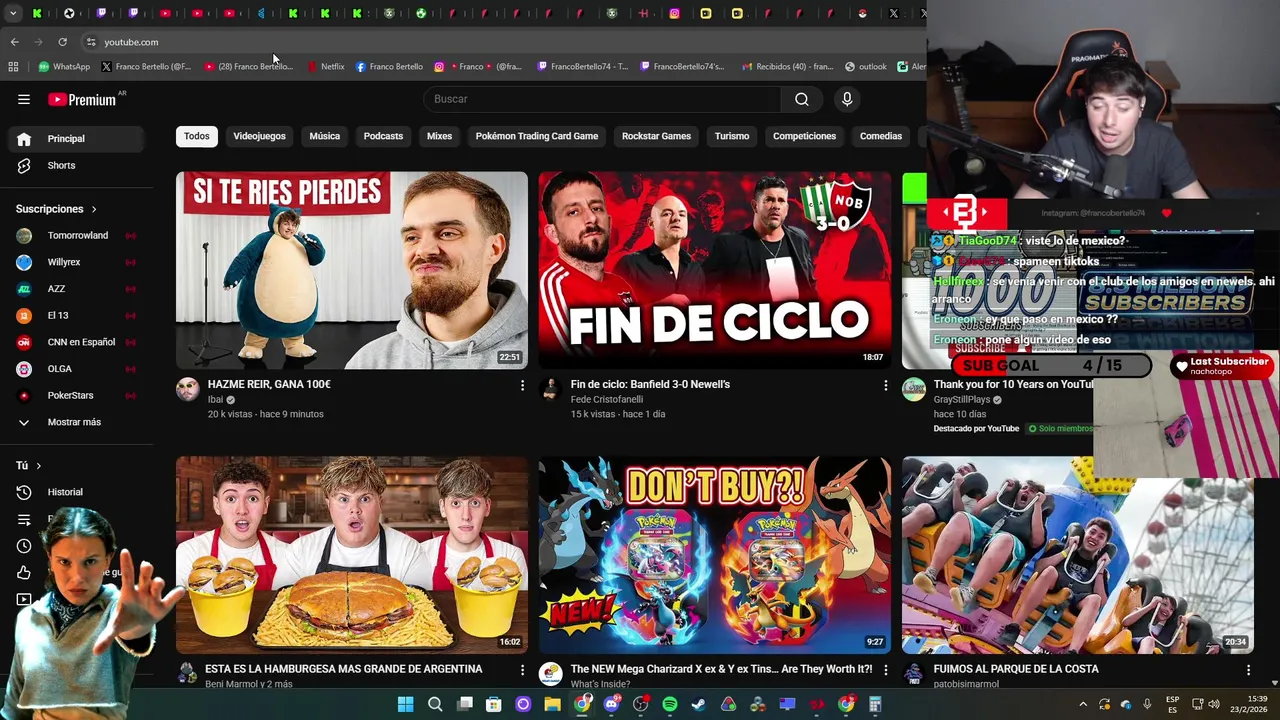Open Windows taskbar search

(x=435, y=704)
